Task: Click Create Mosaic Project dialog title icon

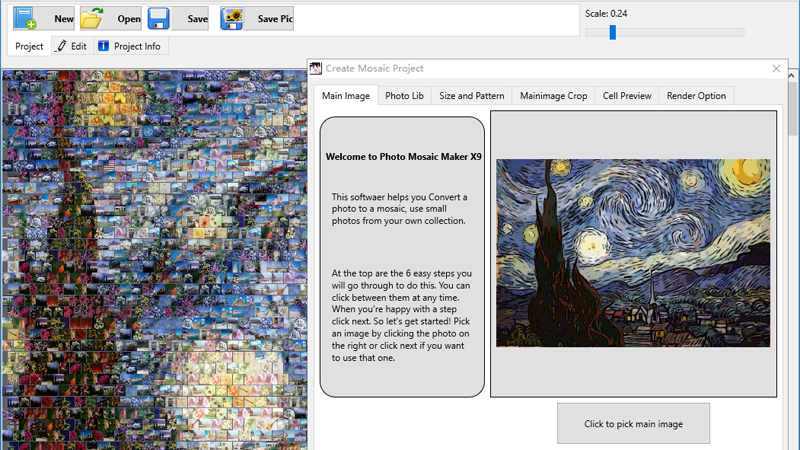Action: (x=316, y=68)
